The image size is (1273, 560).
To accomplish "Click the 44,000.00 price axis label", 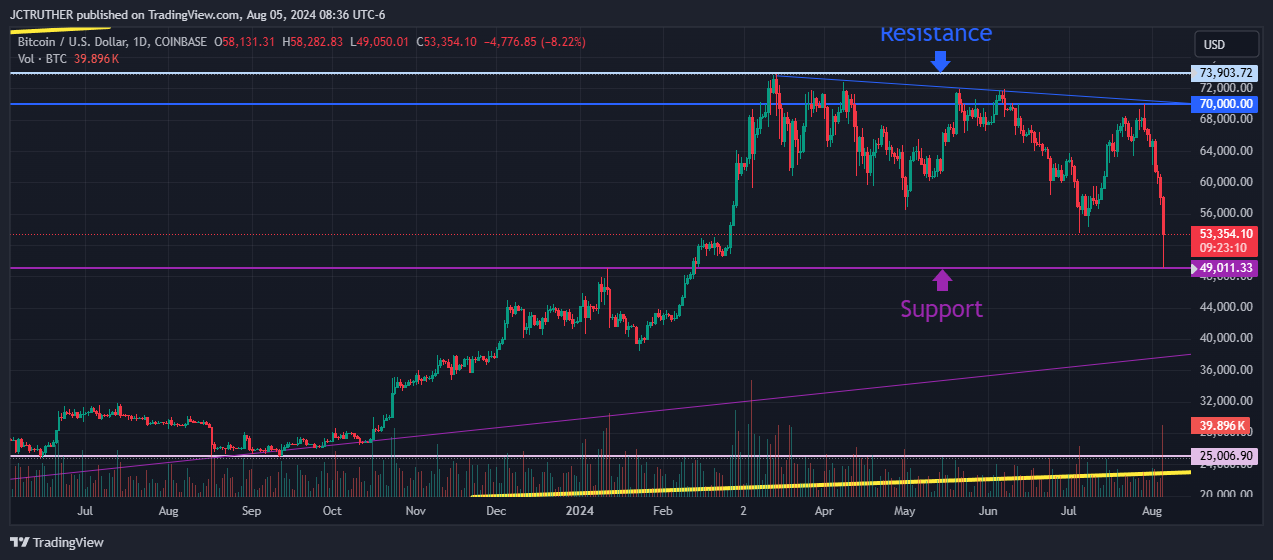I will pyautogui.click(x=1226, y=307).
